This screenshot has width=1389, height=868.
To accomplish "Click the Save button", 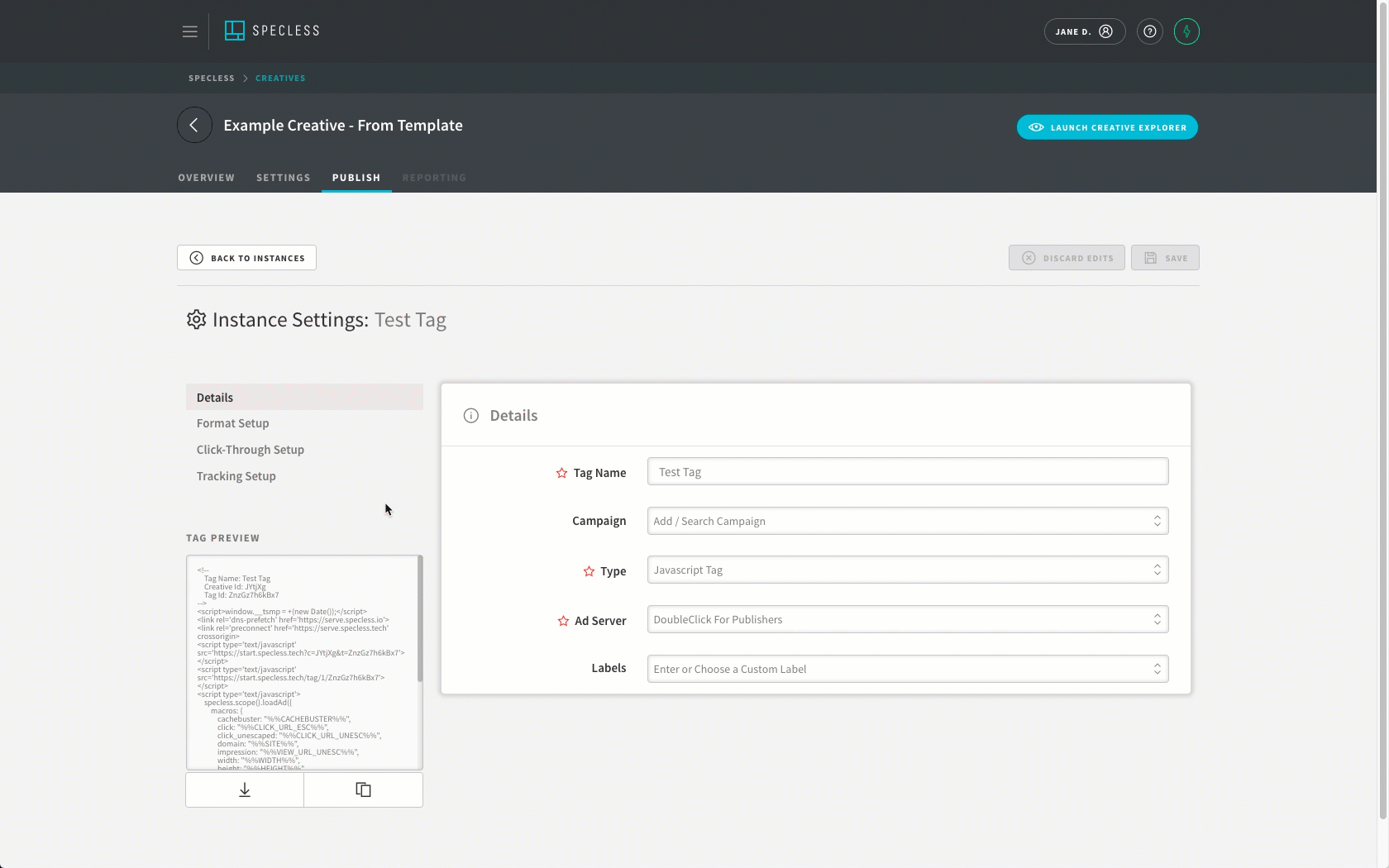I will point(1165,258).
